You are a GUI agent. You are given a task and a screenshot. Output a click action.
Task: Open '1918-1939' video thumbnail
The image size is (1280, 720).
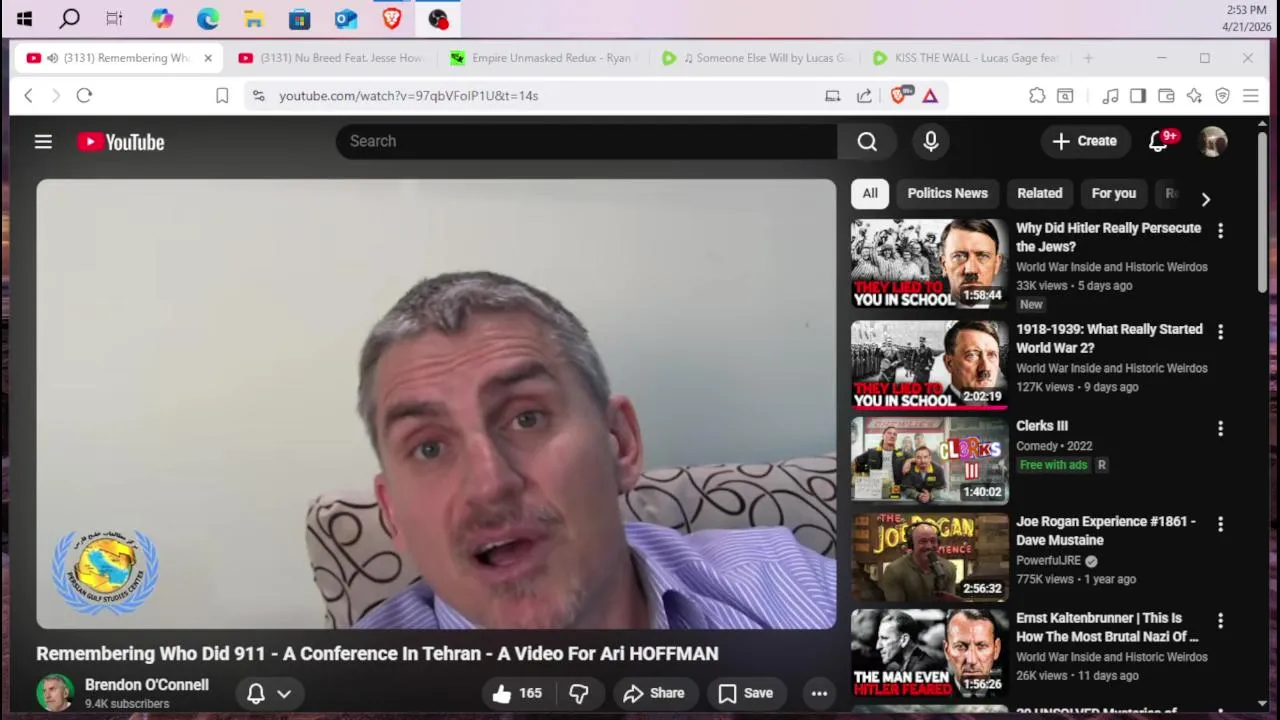point(930,364)
